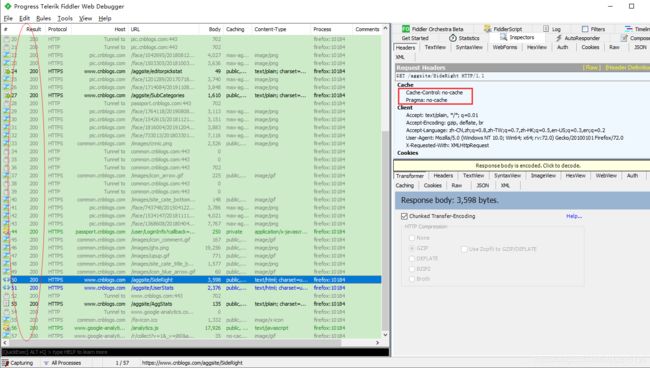Open the Composer tab
The height and width of the screenshot is (368, 650).
(635, 38)
